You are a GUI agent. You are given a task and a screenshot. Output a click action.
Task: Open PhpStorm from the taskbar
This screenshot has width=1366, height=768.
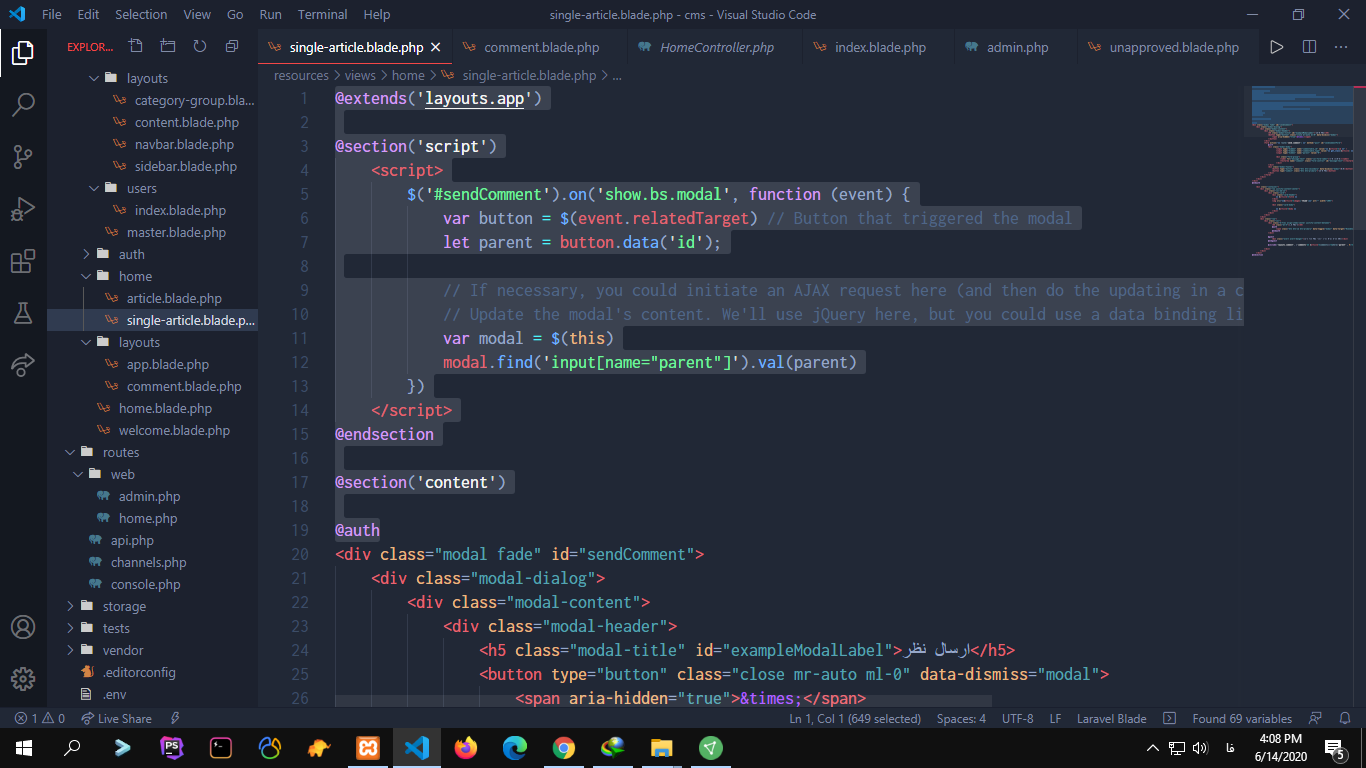[x=172, y=747]
